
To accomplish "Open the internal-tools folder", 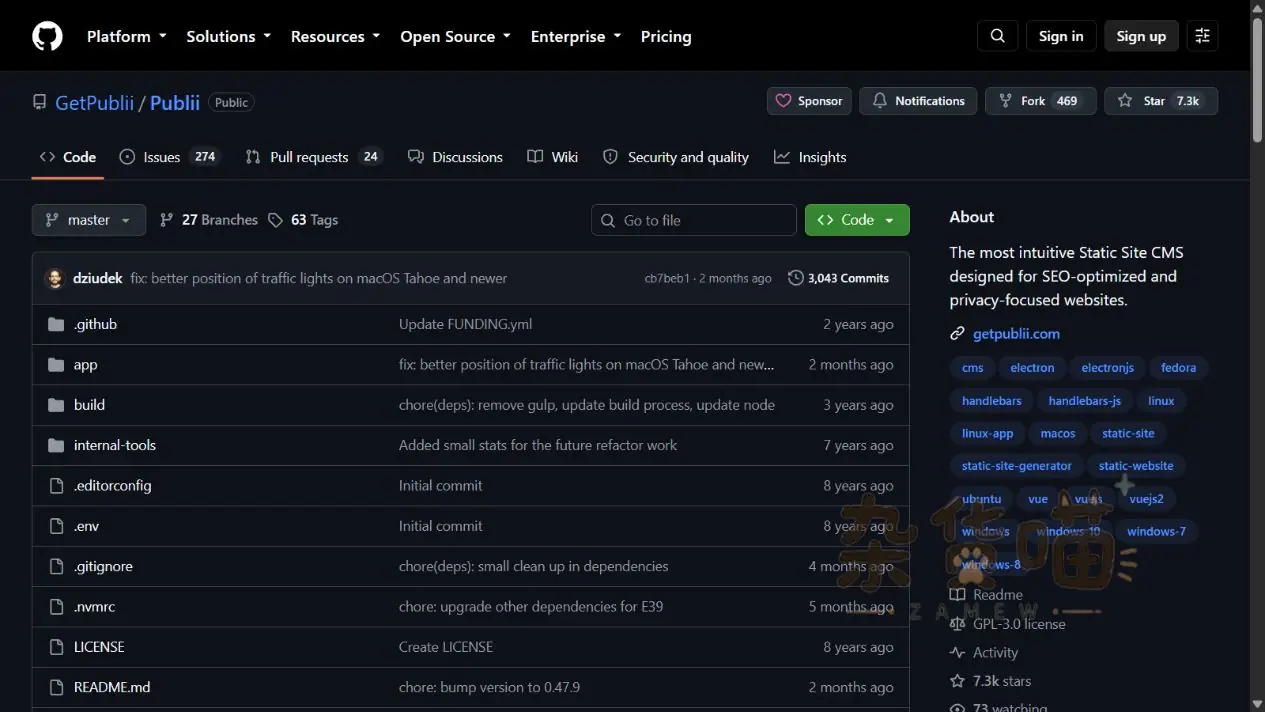I will point(115,445).
